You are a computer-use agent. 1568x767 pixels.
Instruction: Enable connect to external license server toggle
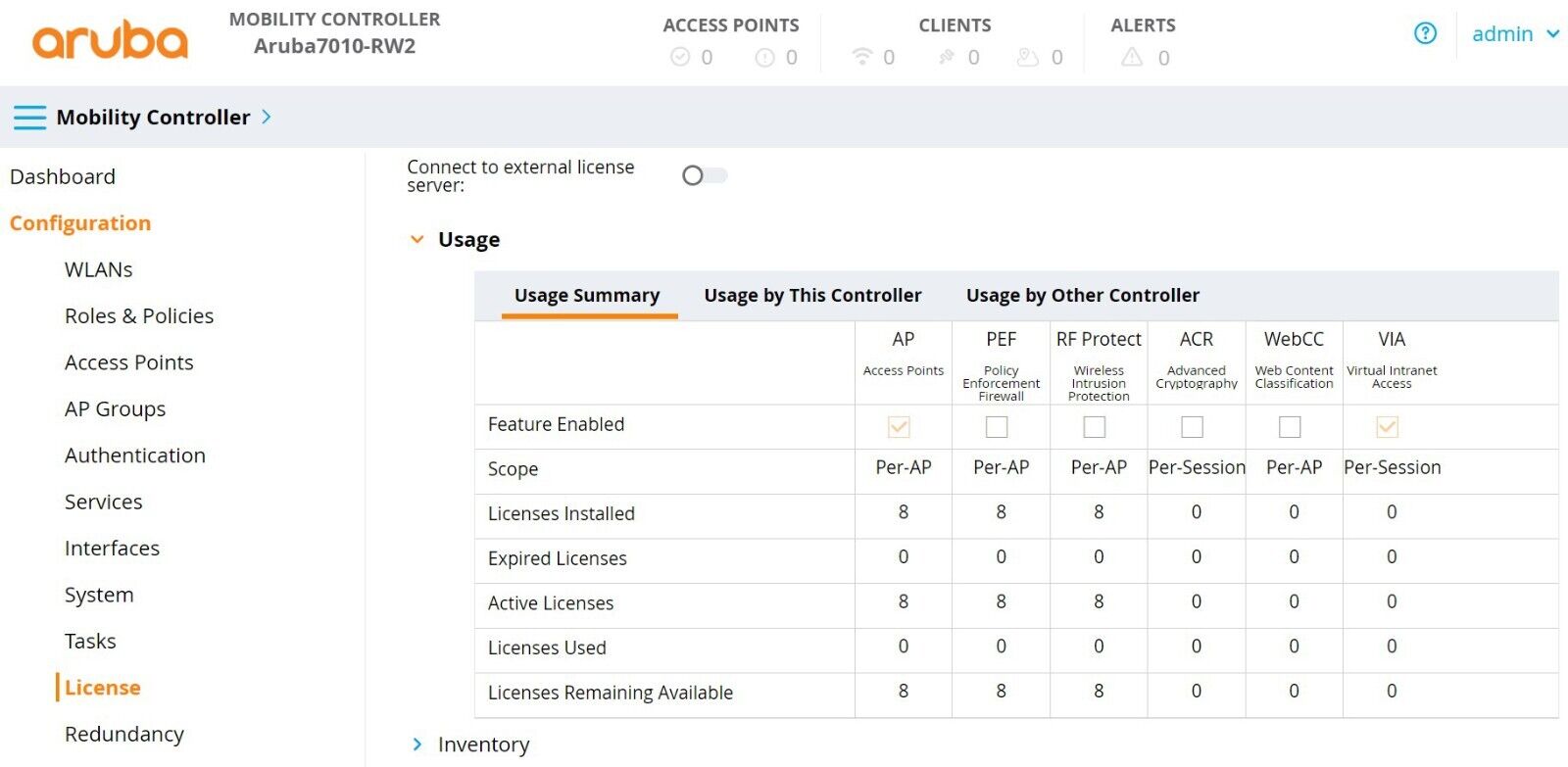point(704,175)
